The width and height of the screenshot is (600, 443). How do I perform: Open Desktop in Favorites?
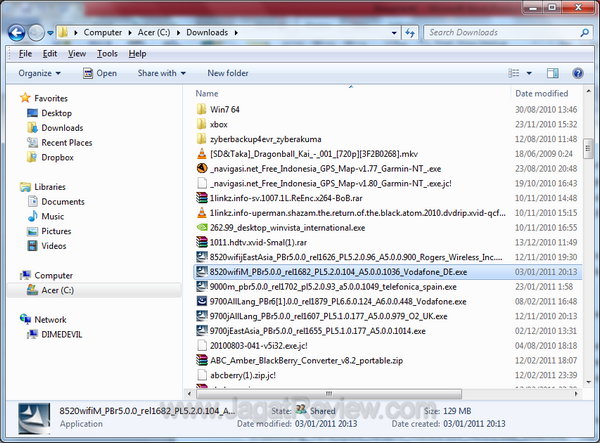coord(56,113)
